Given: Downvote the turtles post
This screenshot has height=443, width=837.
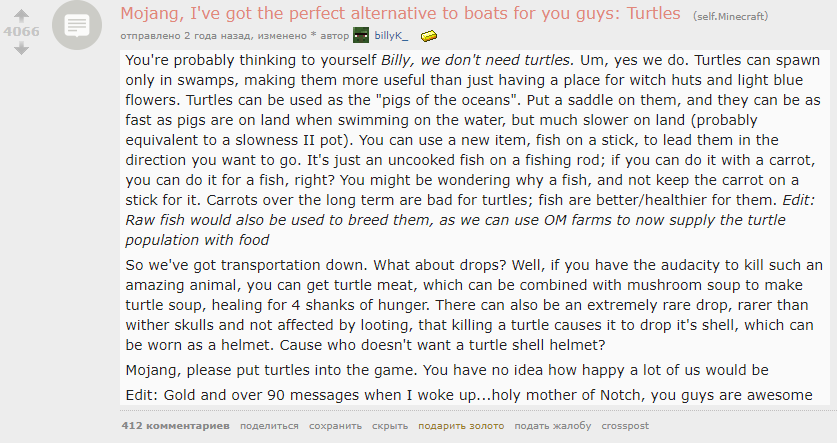Looking at the screenshot, I should [22, 48].
